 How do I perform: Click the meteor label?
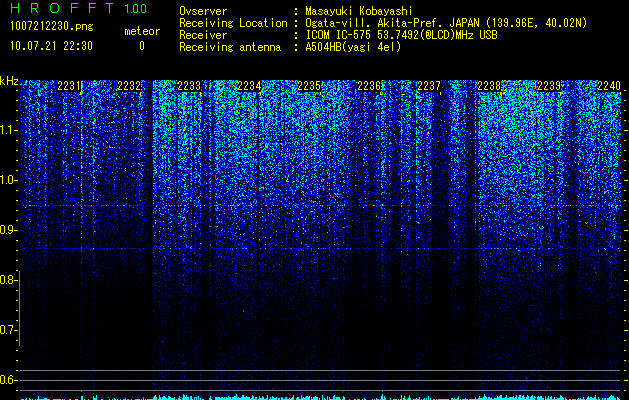click(142, 31)
